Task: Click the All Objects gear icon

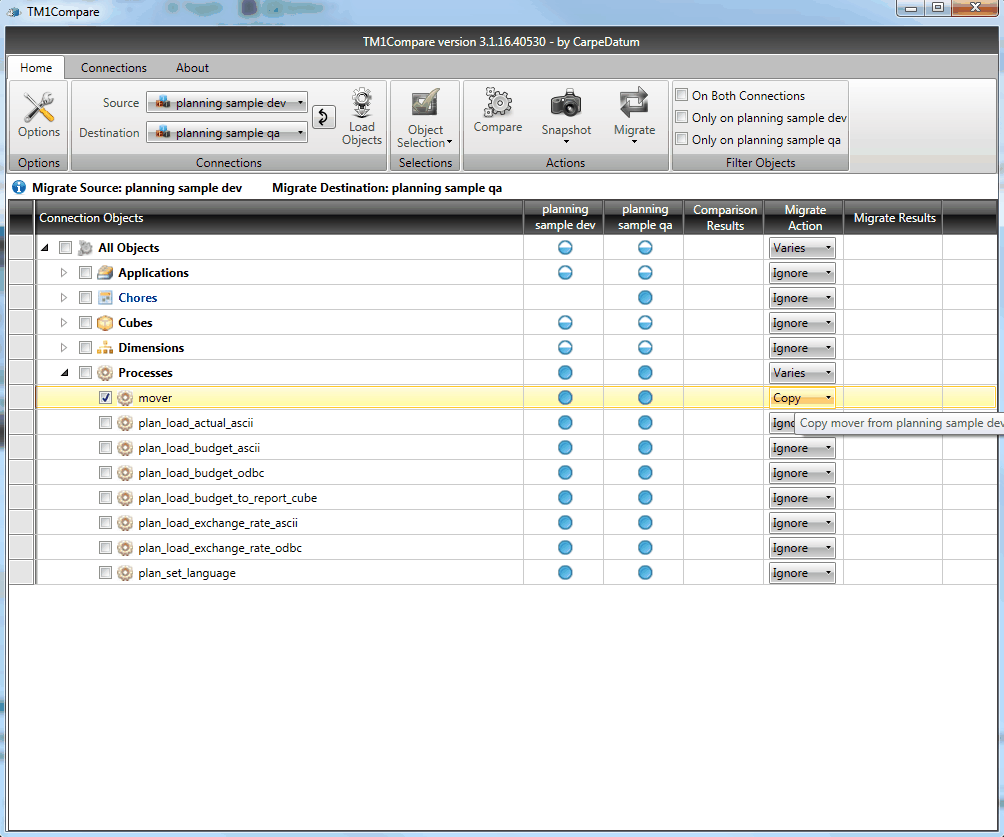Action: point(85,248)
